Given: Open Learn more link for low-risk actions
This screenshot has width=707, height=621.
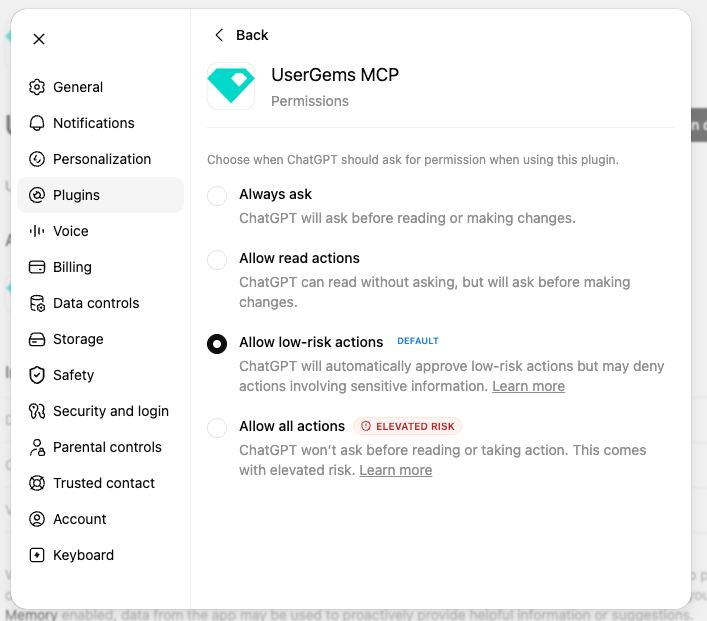Looking at the screenshot, I should coord(528,386).
